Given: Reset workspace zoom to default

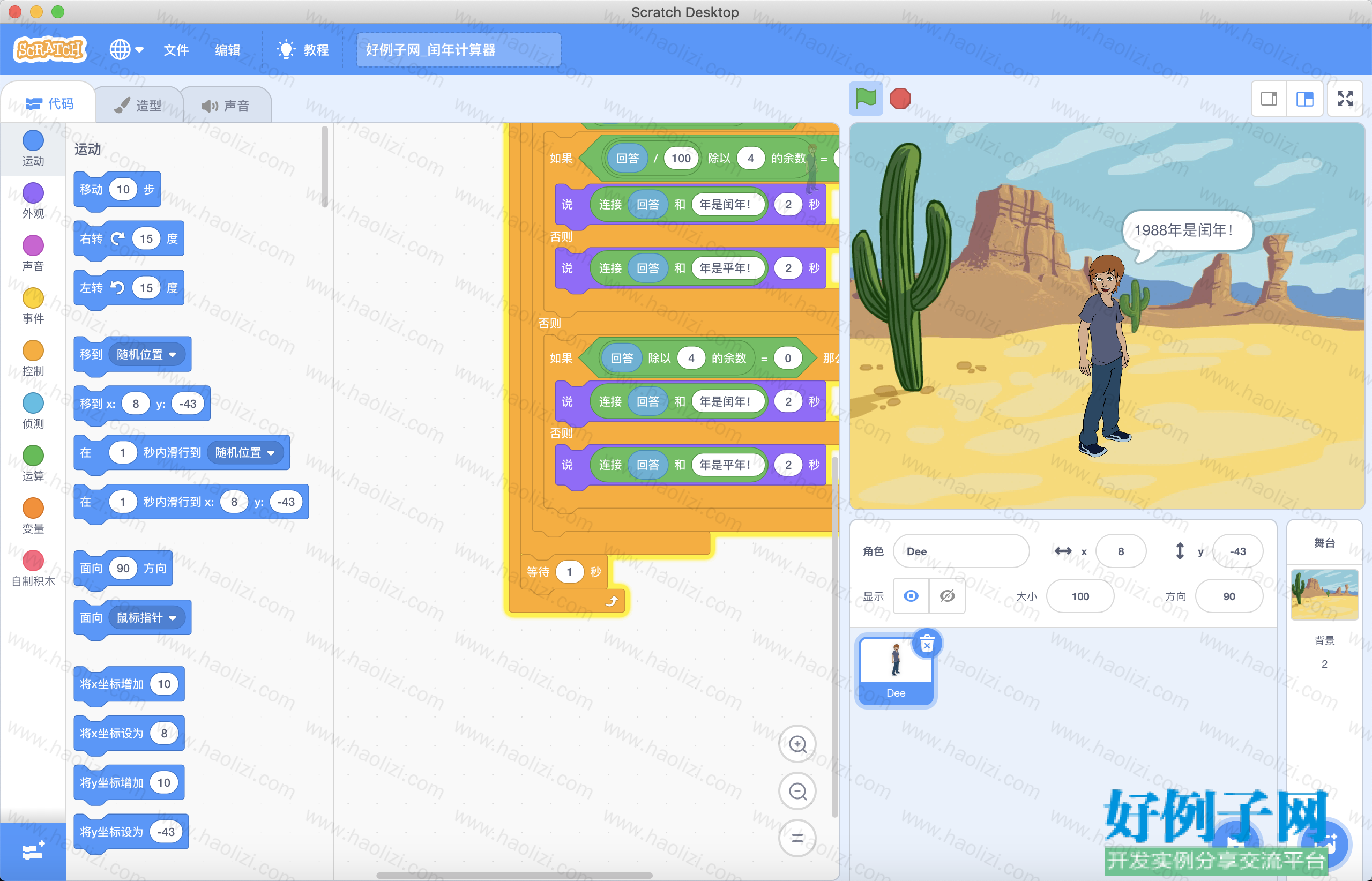Looking at the screenshot, I should pyautogui.click(x=797, y=838).
